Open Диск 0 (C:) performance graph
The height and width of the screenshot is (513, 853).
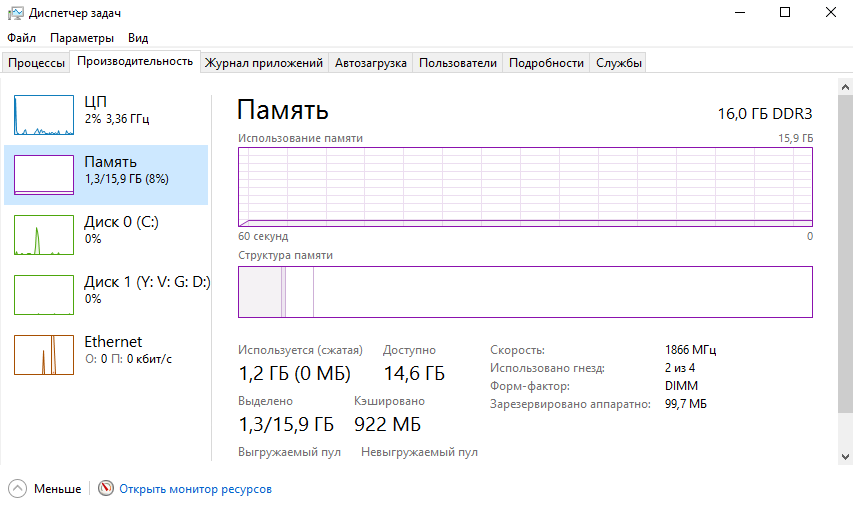(x=44, y=234)
